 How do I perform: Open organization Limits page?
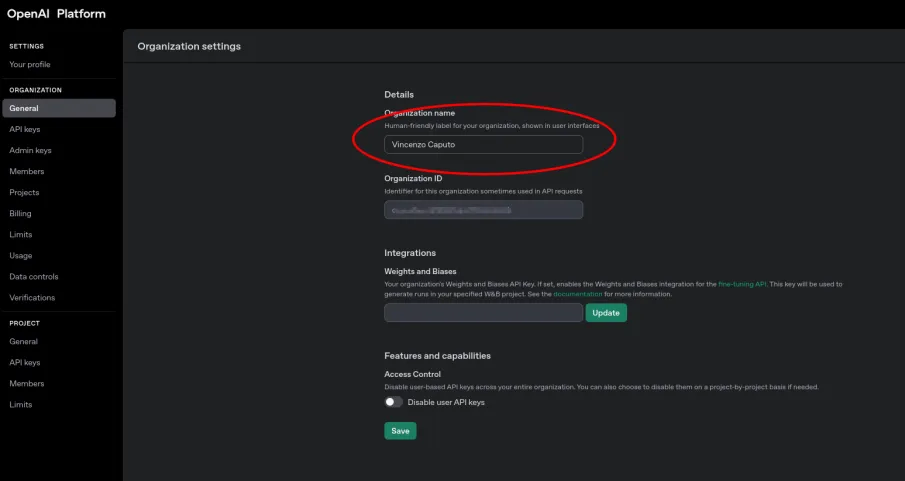point(21,234)
